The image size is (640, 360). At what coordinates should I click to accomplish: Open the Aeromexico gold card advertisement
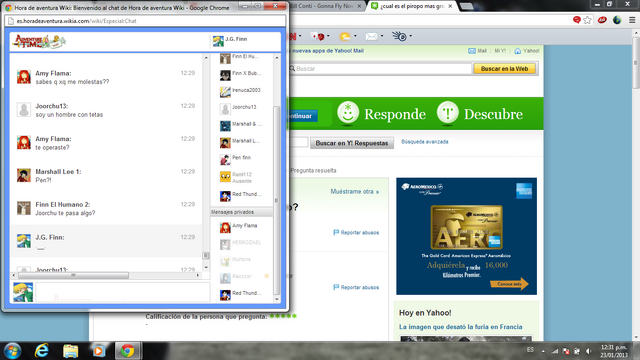[466, 236]
